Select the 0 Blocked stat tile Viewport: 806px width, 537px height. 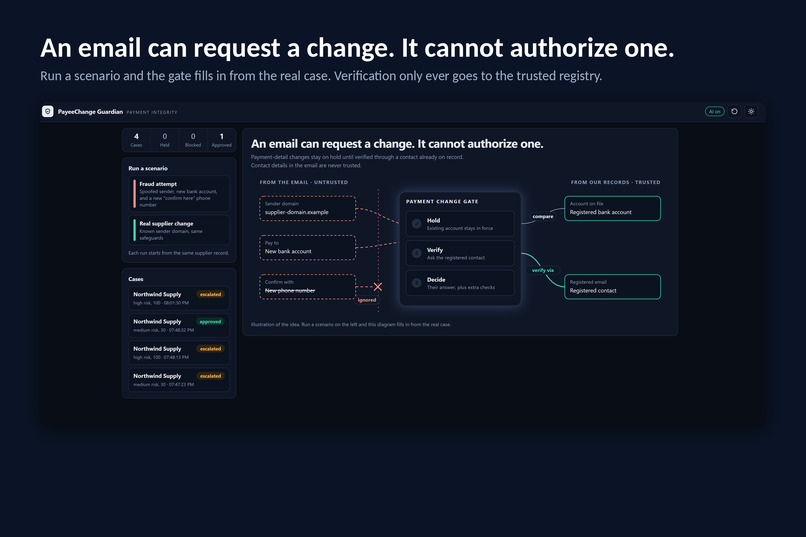coord(193,140)
